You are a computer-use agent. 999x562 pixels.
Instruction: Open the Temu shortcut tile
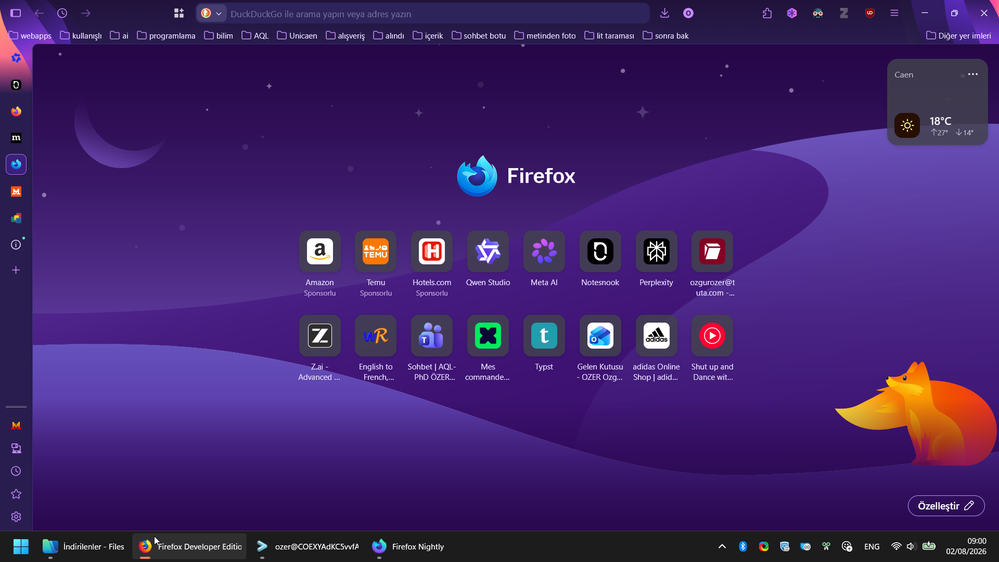coord(376,251)
